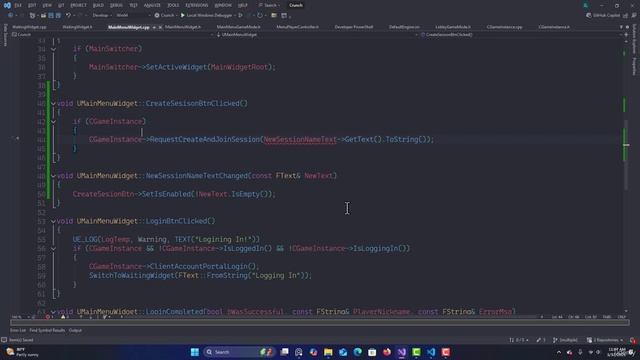640x360 pixels.
Task: Open Microsoft Store from the taskbar
Action: pyautogui.click(x=372, y=352)
